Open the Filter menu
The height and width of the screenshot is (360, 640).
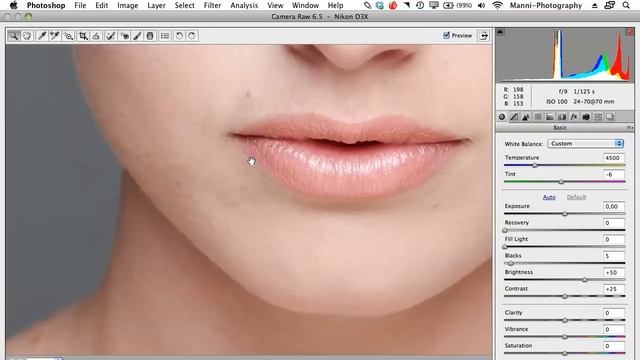(x=212, y=5)
